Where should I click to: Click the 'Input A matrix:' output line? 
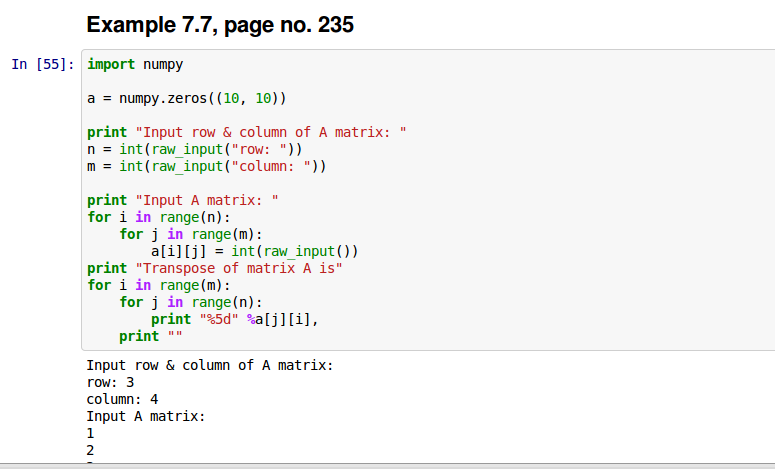pyautogui.click(x=146, y=415)
